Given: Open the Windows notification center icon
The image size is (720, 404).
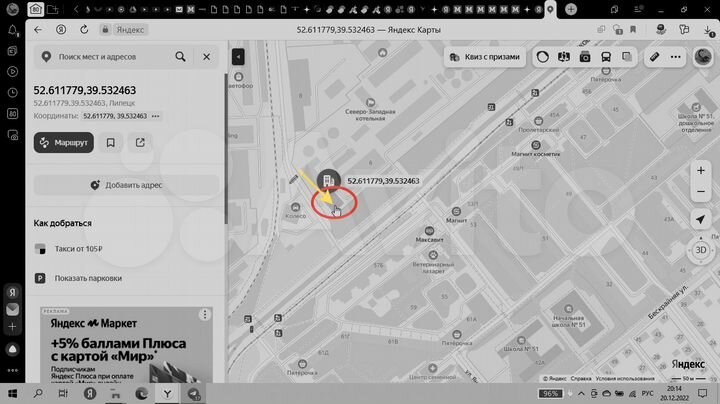Looking at the screenshot, I should [703, 393].
